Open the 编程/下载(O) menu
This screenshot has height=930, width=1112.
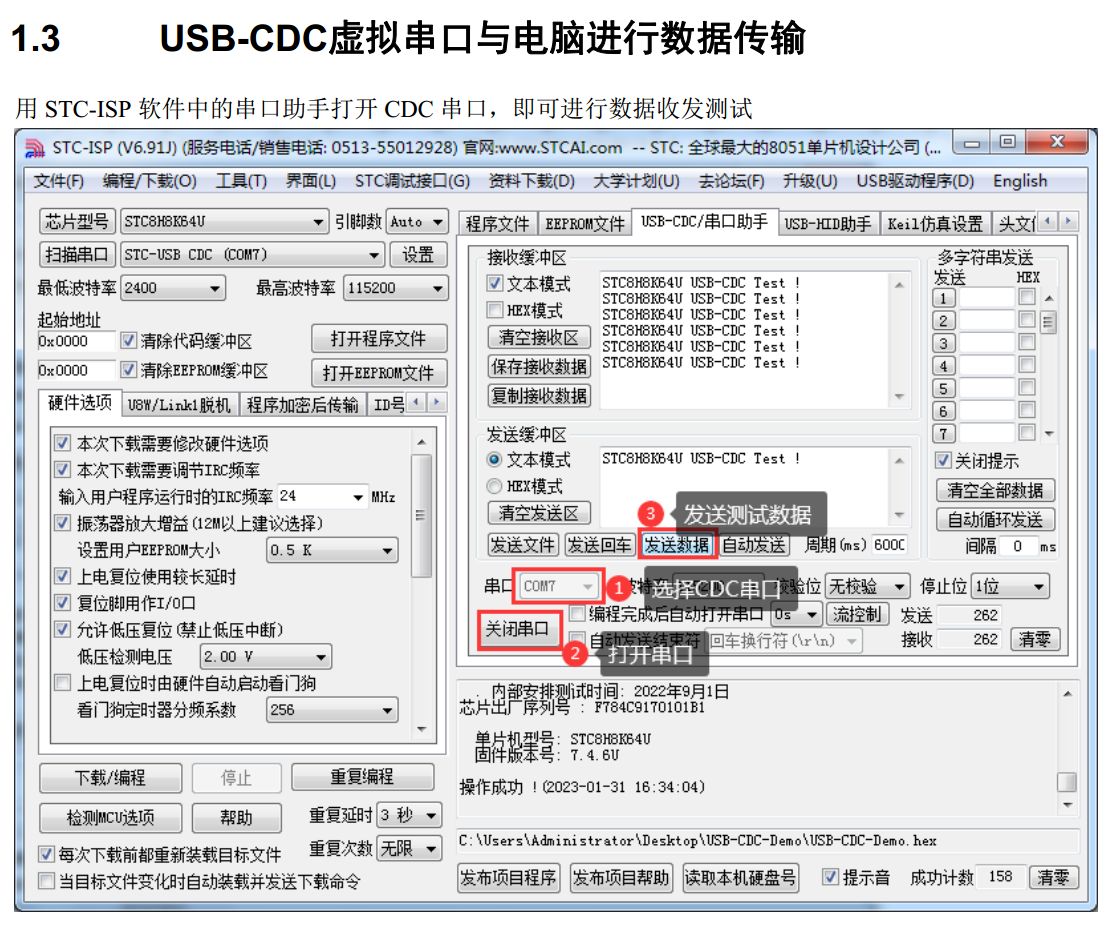tap(149, 182)
